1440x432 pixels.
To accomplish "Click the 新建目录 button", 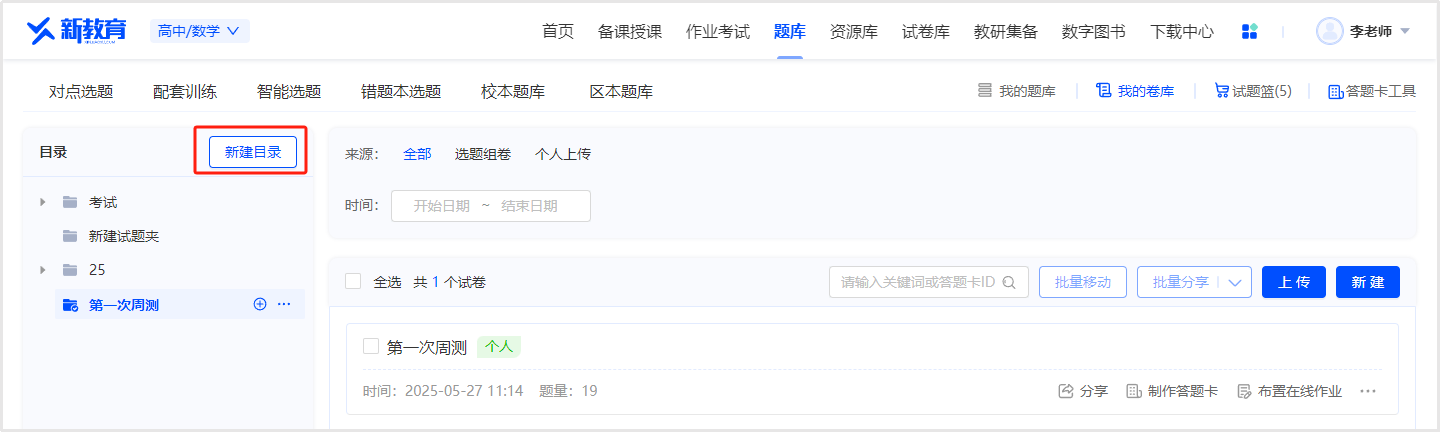I will pyautogui.click(x=253, y=152).
